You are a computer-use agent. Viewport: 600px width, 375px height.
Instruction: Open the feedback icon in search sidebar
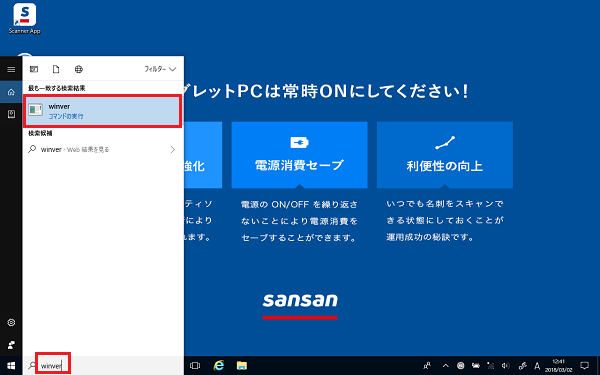point(11,345)
